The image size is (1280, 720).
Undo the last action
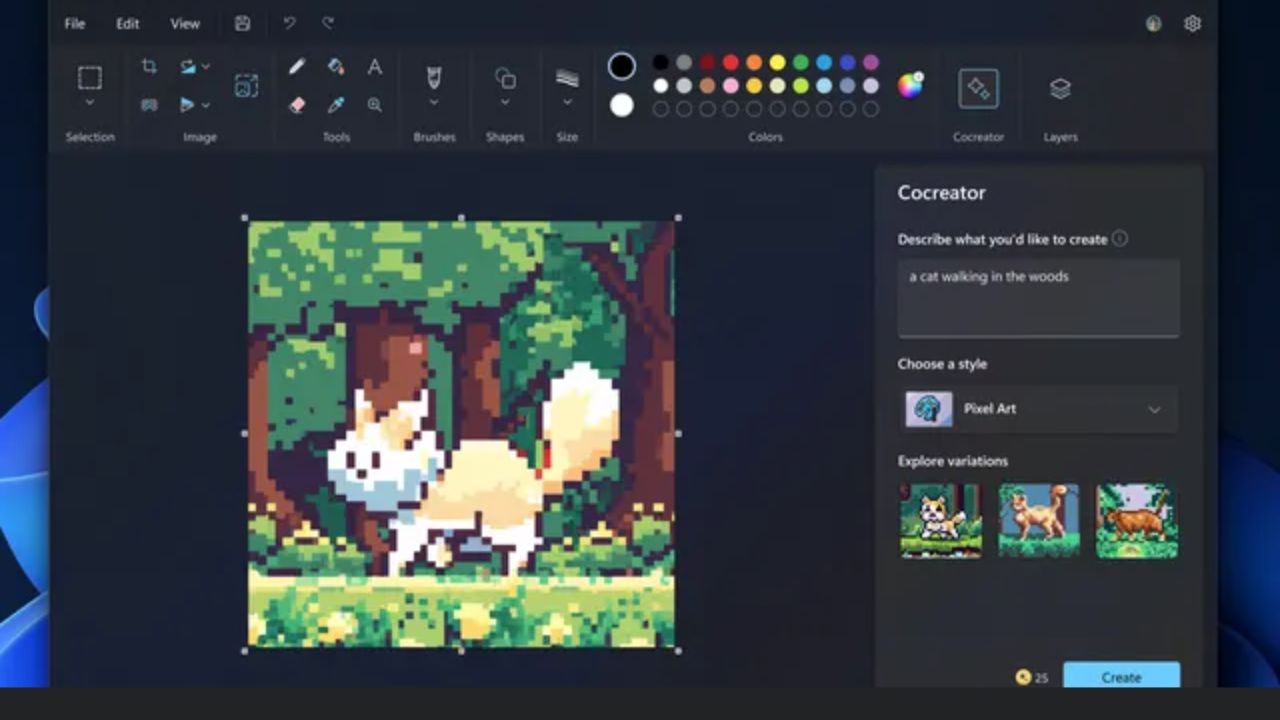coord(290,22)
